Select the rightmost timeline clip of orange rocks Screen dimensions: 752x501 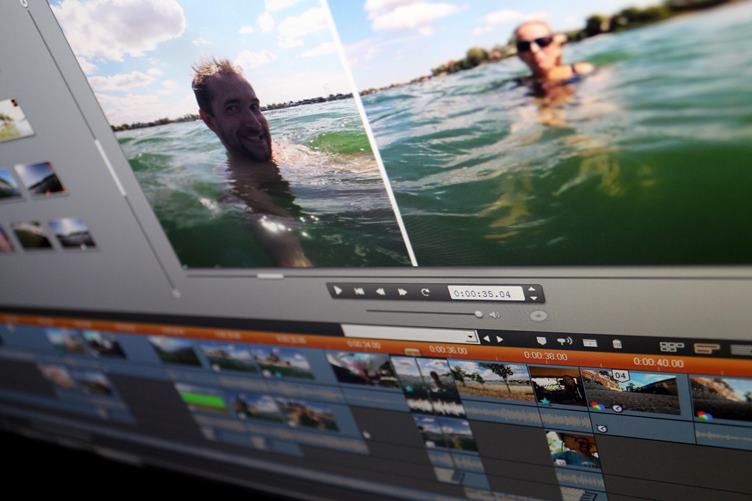click(x=721, y=399)
